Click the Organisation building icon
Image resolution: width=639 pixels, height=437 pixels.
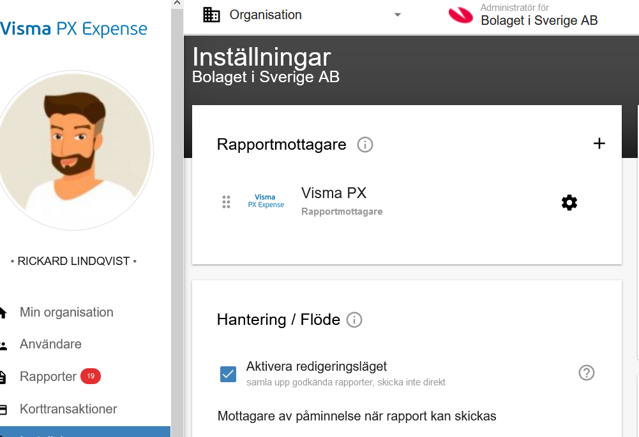tap(211, 15)
